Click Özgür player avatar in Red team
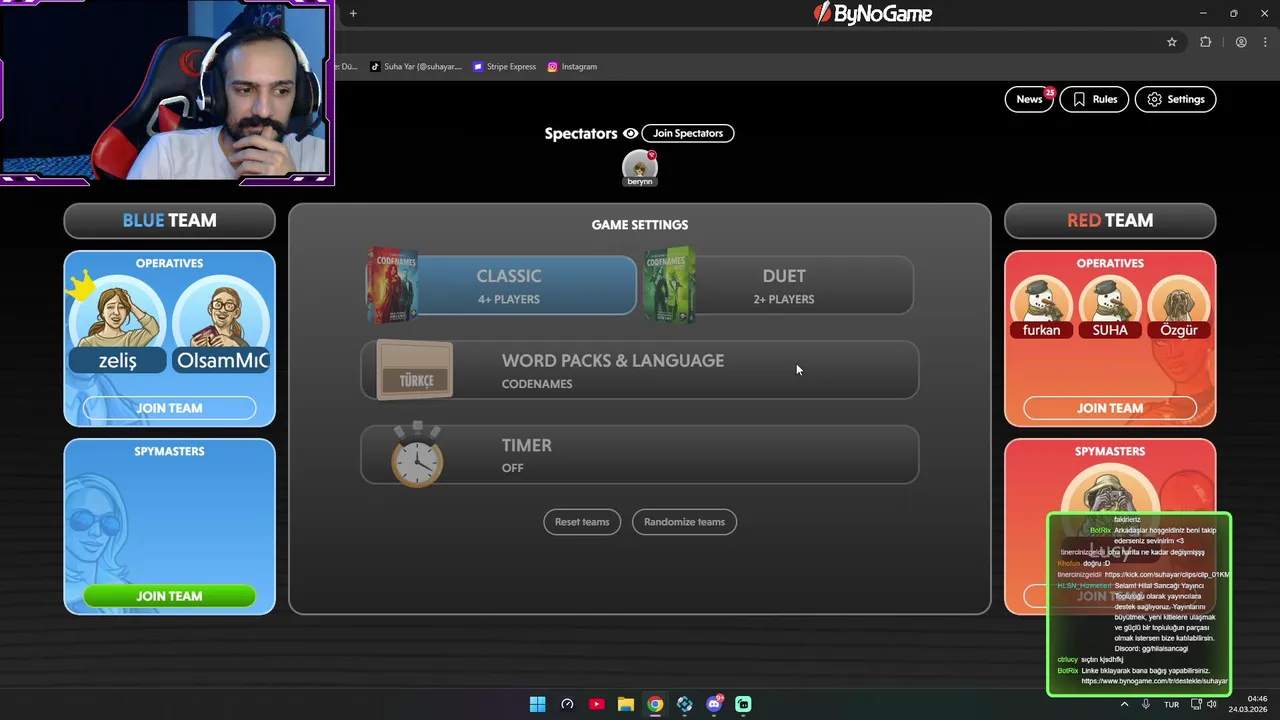The image size is (1280, 720). point(1179,307)
